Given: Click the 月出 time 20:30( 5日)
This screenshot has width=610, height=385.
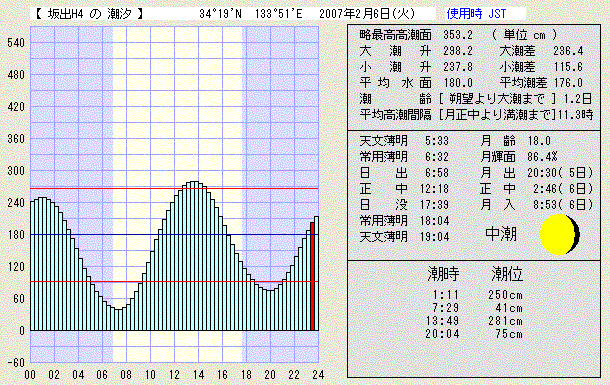Looking at the screenshot, I should [560, 173].
